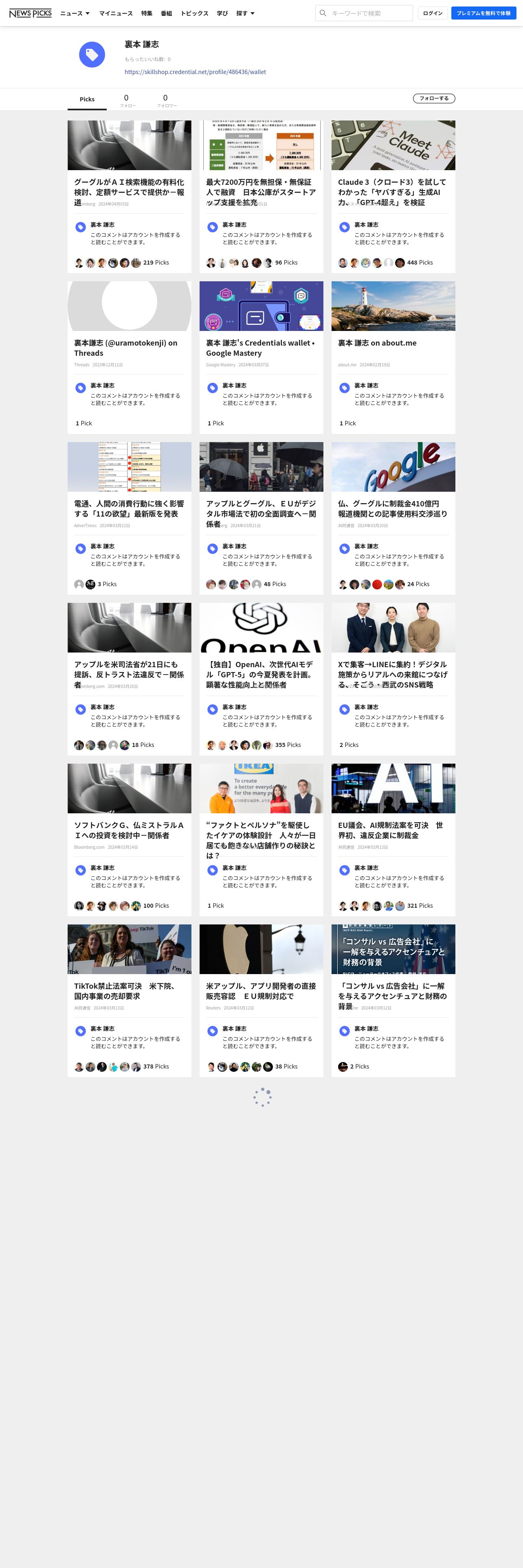Select the Picks tab
The image size is (523, 1568).
click(87, 99)
